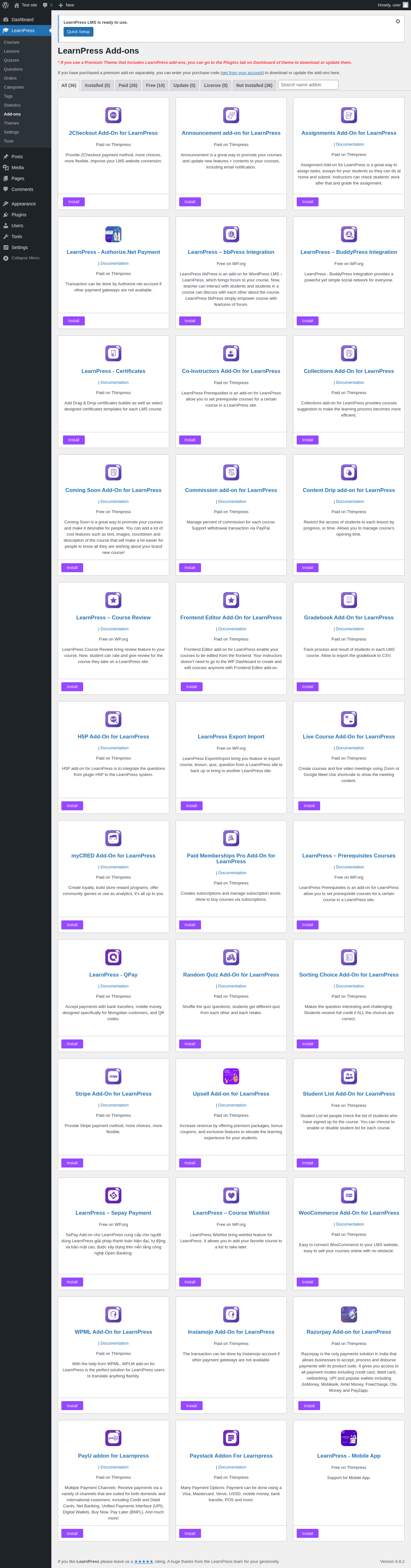The width and height of the screenshot is (411, 1568).
Task: Click the Co-Instructors add-on icon
Action: [231, 353]
